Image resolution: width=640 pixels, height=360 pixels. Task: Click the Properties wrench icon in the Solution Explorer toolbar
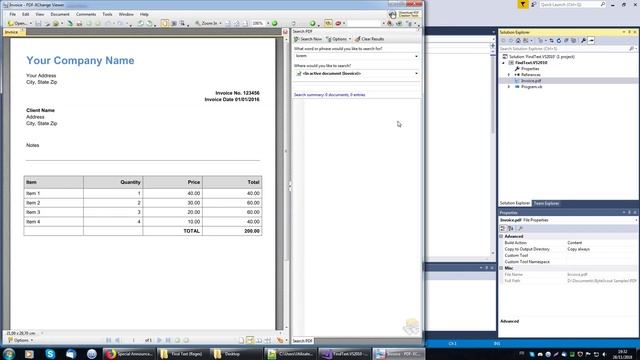583,41
